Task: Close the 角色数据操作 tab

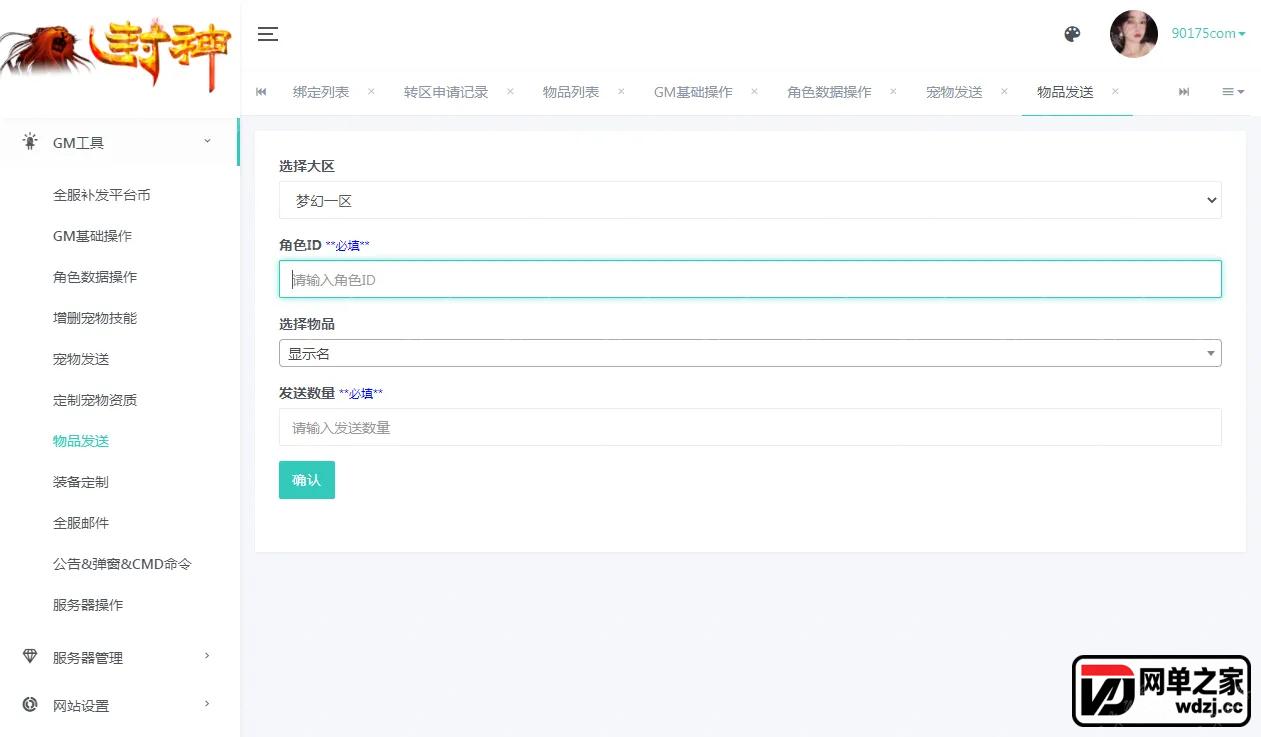Action: click(x=893, y=91)
